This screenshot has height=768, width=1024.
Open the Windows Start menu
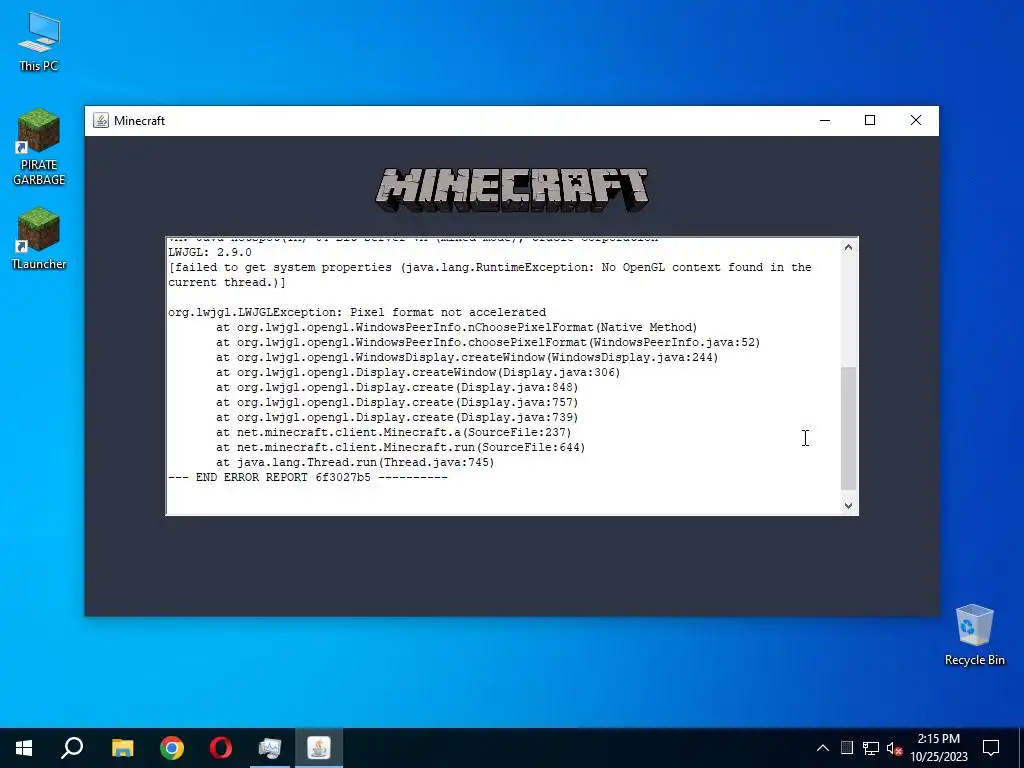[x=24, y=748]
